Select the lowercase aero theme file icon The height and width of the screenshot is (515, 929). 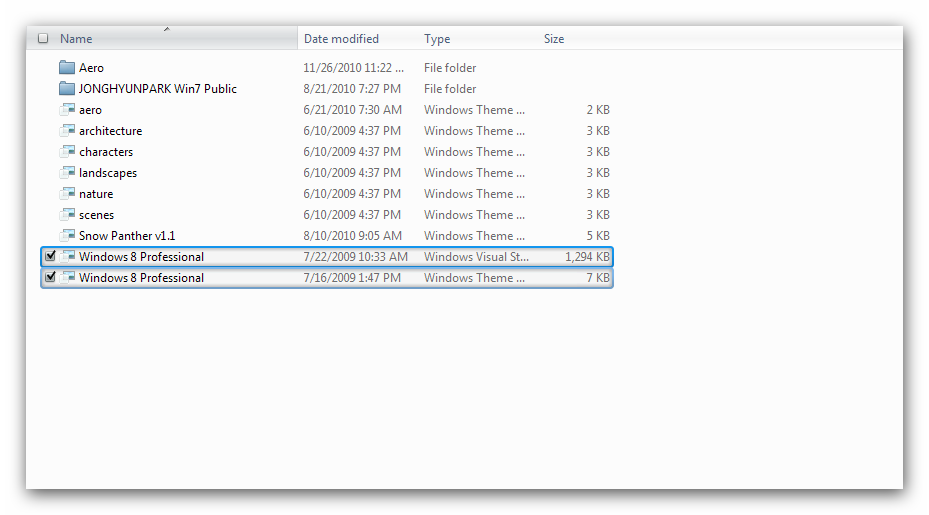point(68,110)
